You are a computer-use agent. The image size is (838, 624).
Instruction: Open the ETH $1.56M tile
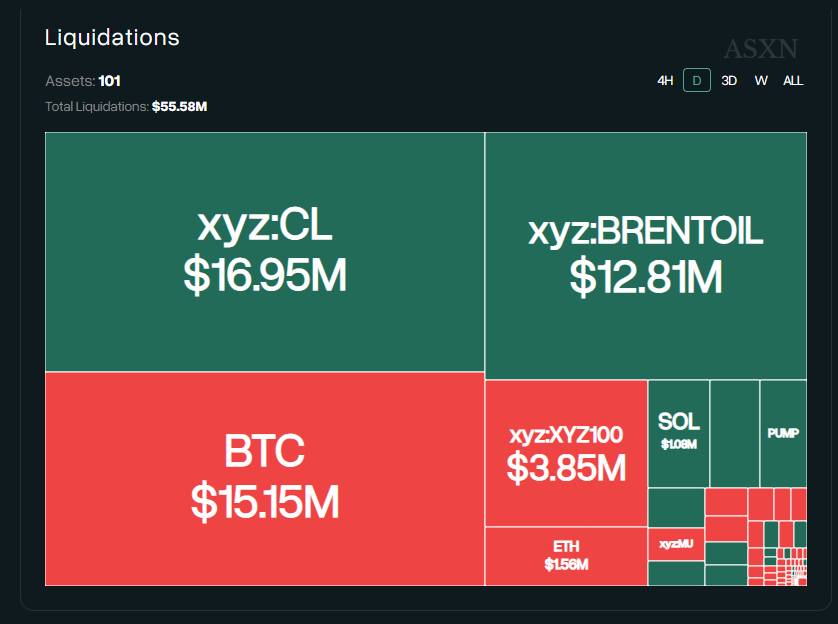click(566, 556)
